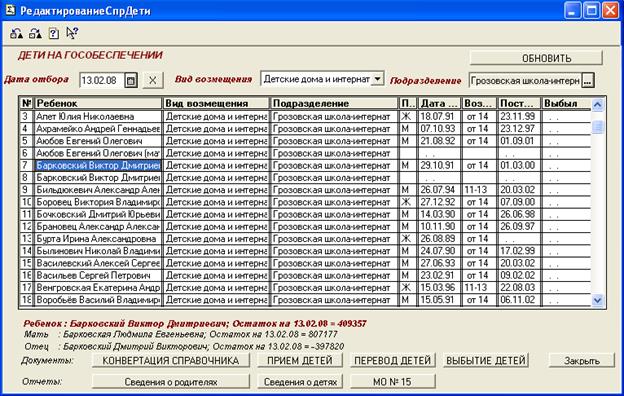Image resolution: width=624 pixels, height=396 pixels.
Task: Select row Воробьёв Василий
Action: 305,300
